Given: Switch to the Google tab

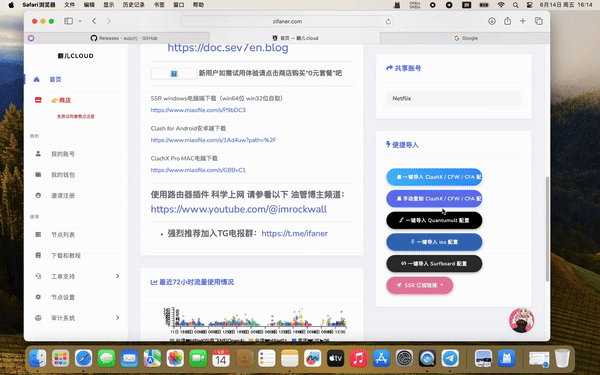Looking at the screenshot, I should (465, 38).
